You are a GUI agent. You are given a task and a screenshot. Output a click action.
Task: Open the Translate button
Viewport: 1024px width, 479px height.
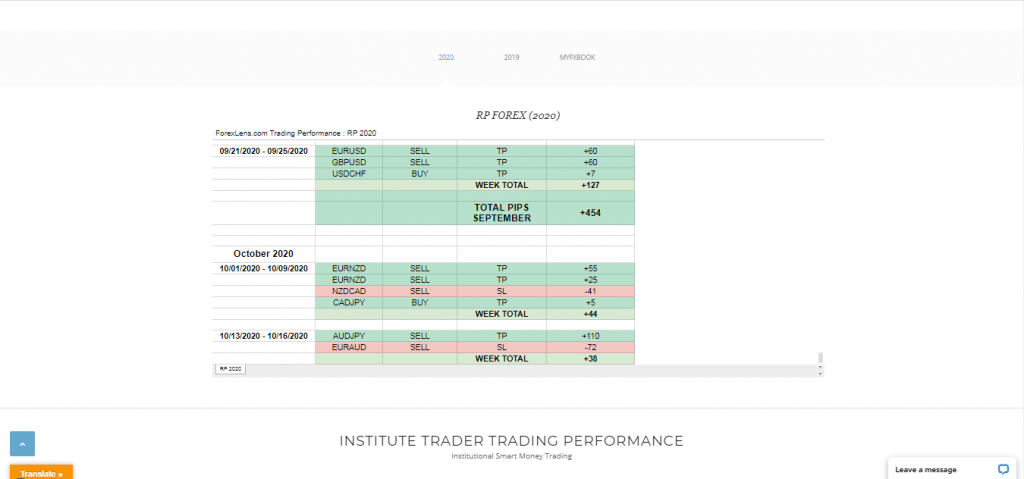click(x=41, y=472)
